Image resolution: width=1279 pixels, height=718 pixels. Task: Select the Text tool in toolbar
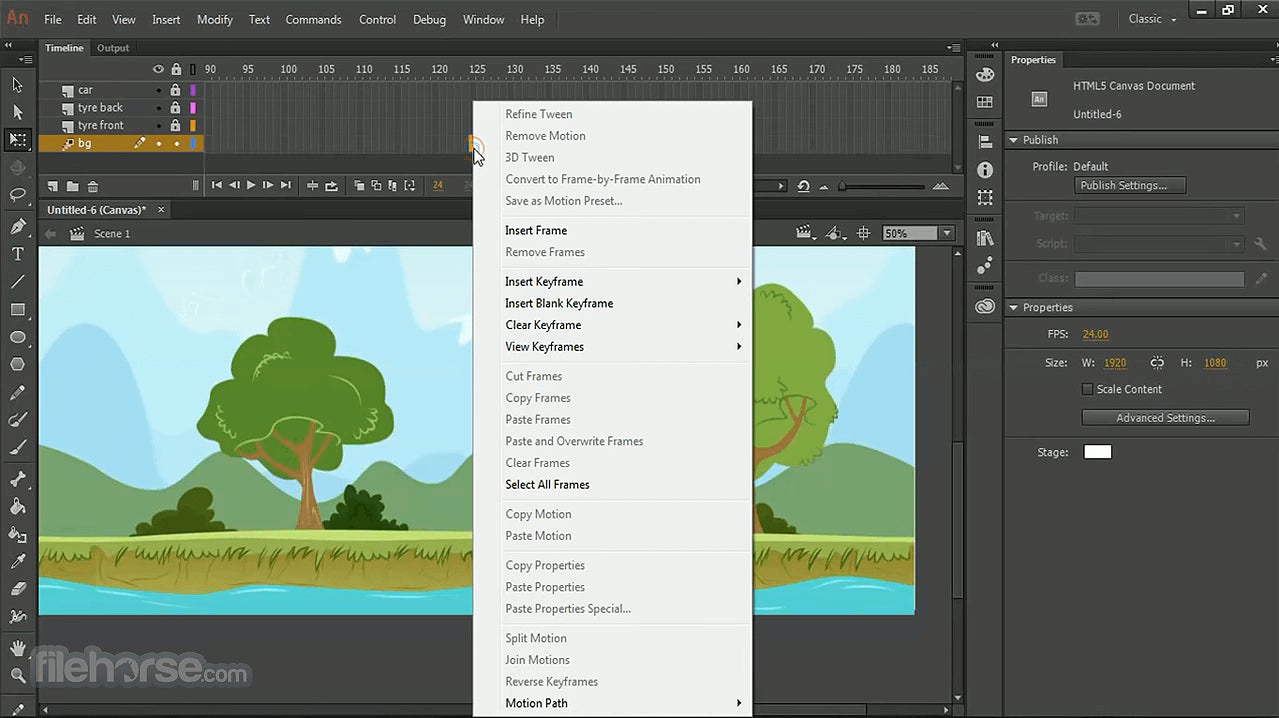coord(17,254)
